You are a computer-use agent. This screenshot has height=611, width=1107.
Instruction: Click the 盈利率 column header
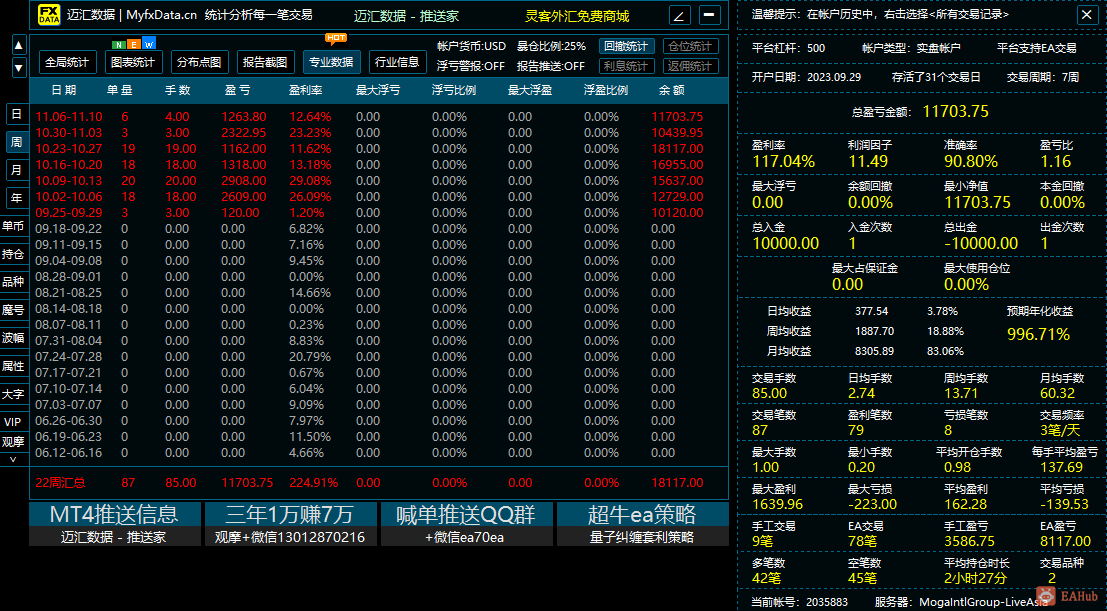point(306,90)
